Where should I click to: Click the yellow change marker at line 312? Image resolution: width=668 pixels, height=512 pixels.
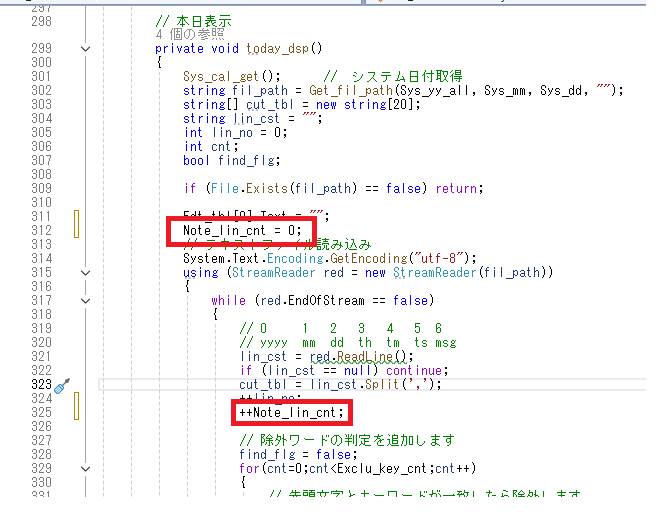[x=76, y=230]
